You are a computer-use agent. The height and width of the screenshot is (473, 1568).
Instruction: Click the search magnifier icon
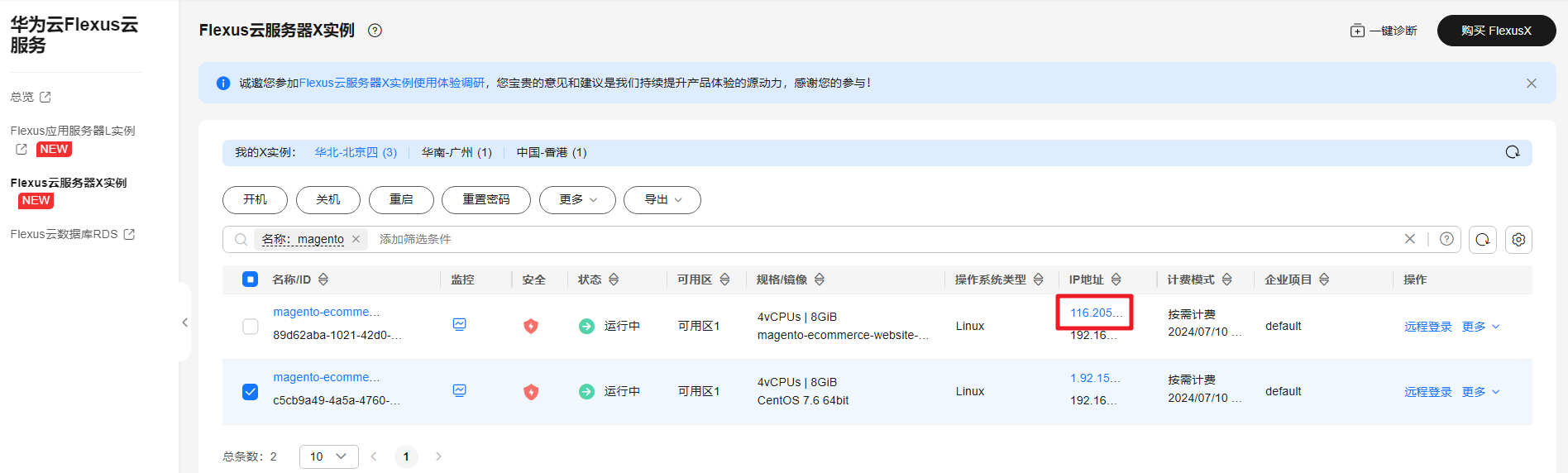[241, 240]
